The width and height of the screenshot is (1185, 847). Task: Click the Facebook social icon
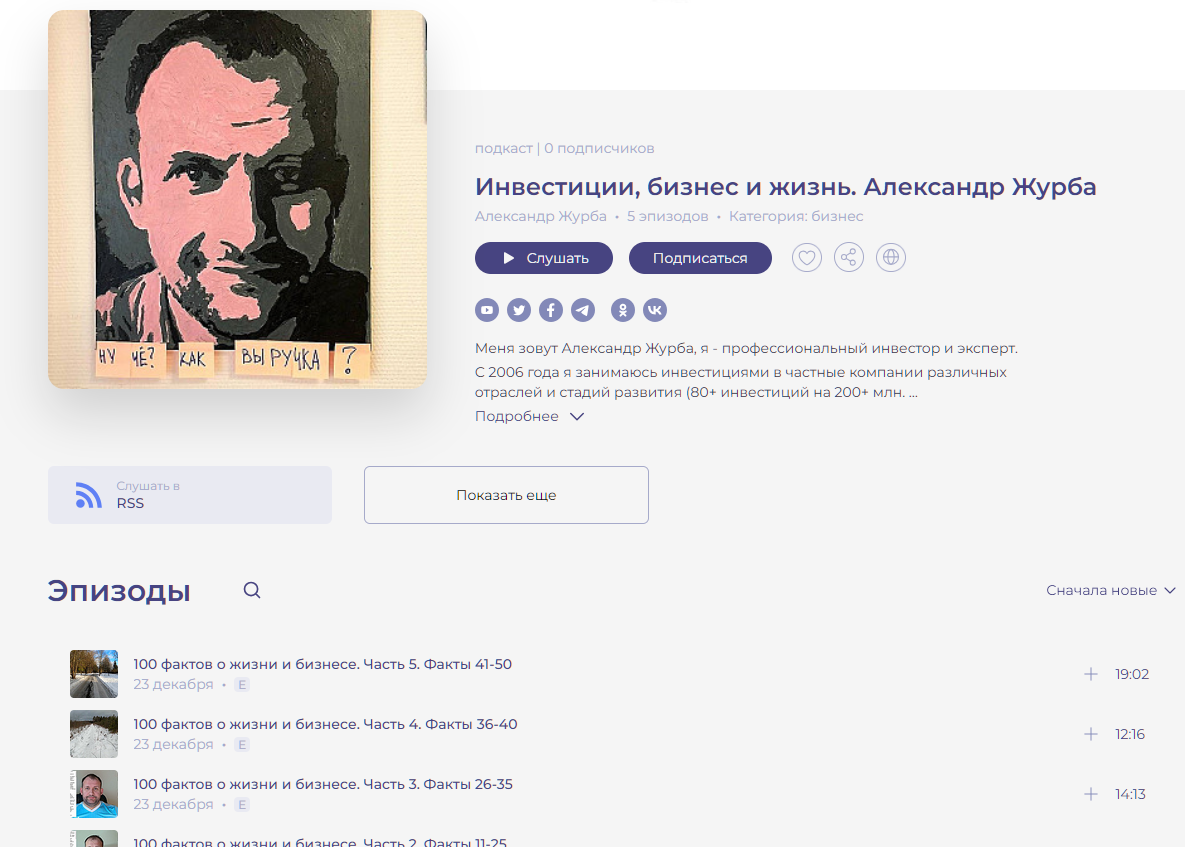click(x=551, y=310)
